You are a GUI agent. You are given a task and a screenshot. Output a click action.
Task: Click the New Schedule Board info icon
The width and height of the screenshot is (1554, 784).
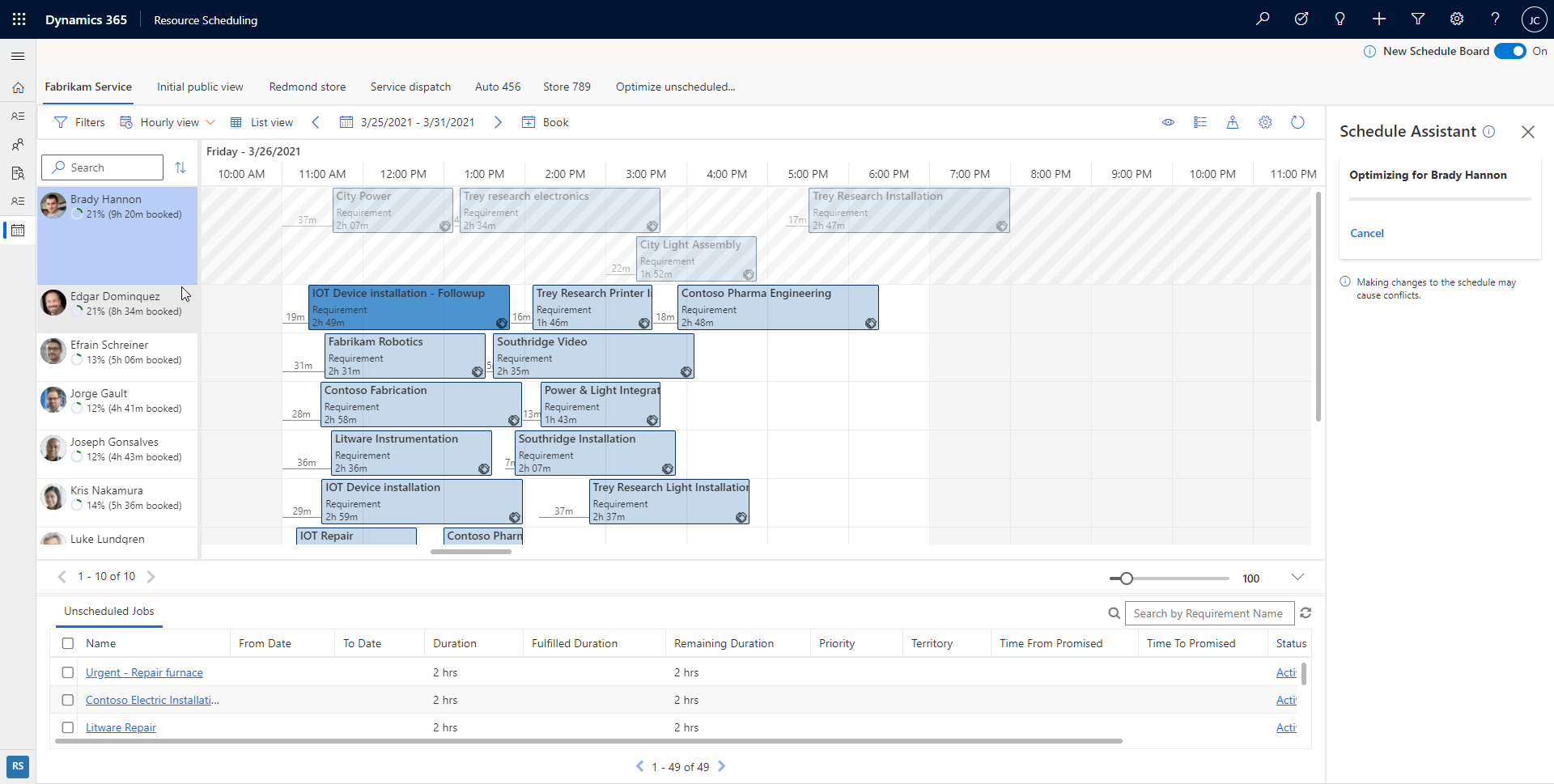(1370, 51)
